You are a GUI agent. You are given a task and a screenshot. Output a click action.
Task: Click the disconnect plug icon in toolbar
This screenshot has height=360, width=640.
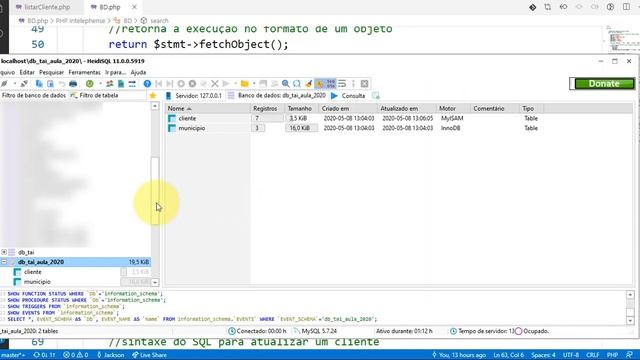pos(24,84)
